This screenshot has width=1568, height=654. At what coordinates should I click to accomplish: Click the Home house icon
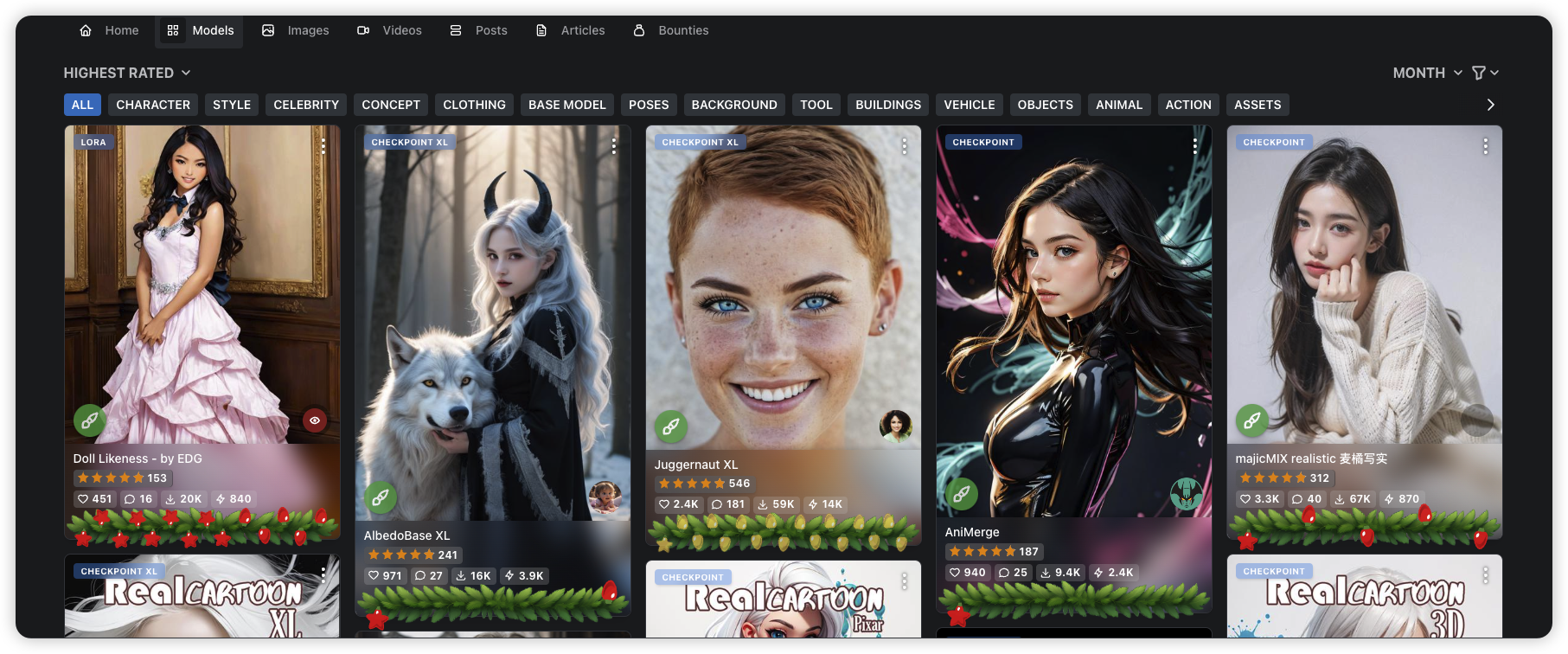pyautogui.click(x=86, y=30)
